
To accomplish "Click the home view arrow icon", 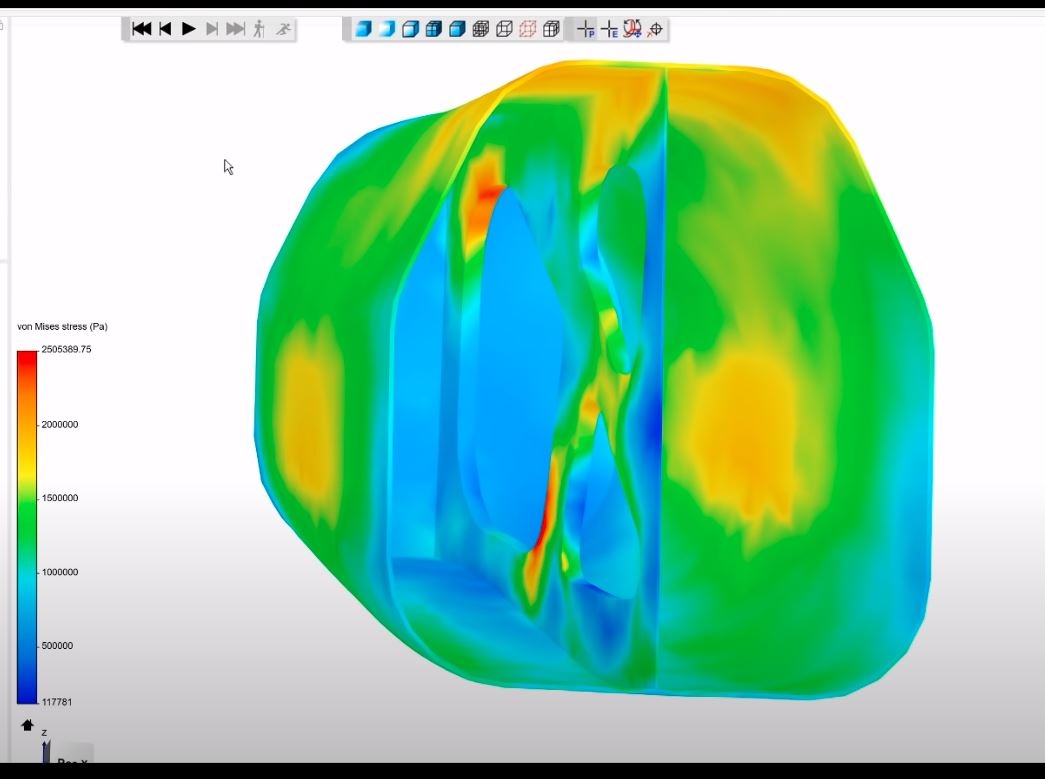I will [27, 725].
